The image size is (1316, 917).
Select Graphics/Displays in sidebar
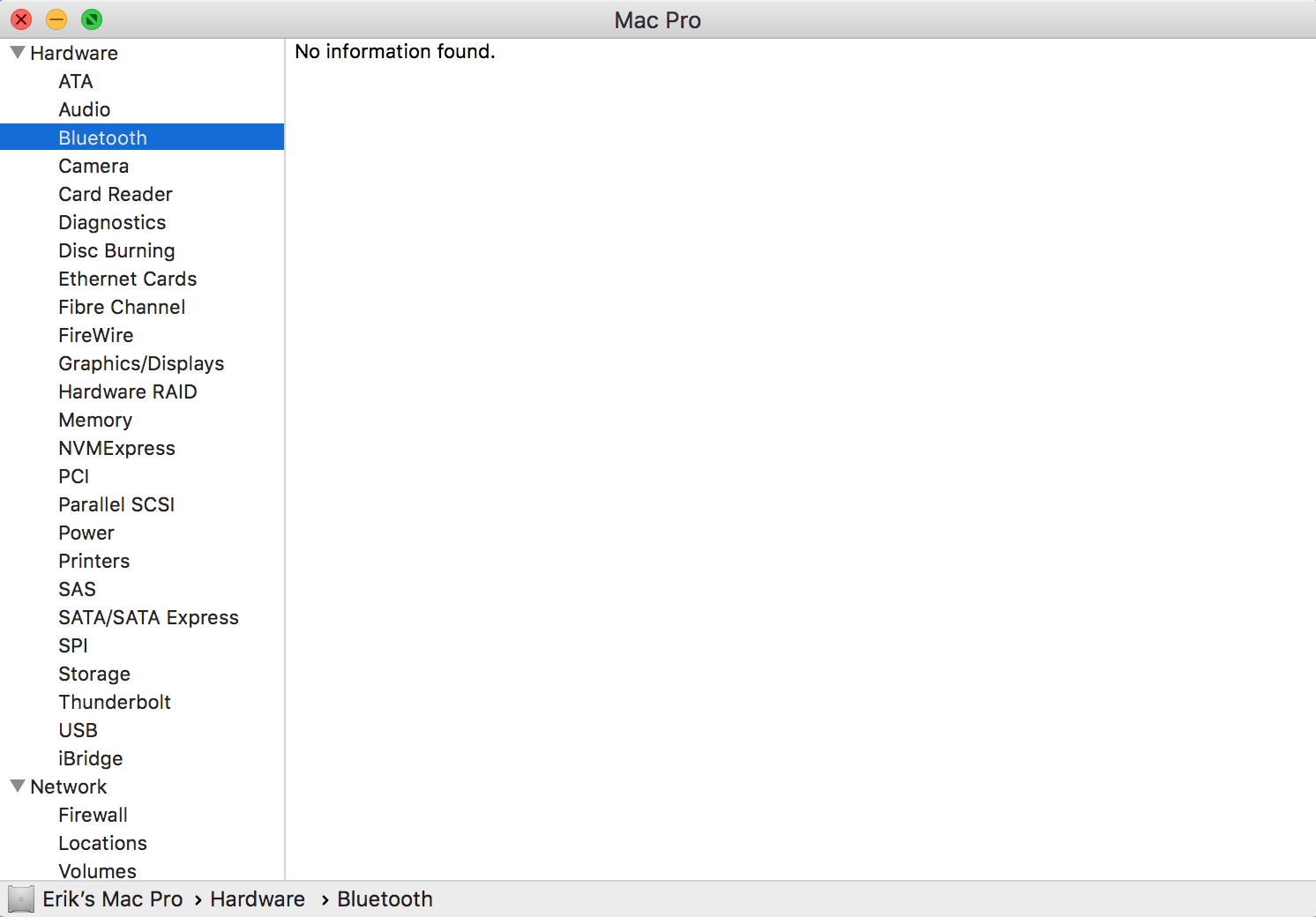[142, 363]
